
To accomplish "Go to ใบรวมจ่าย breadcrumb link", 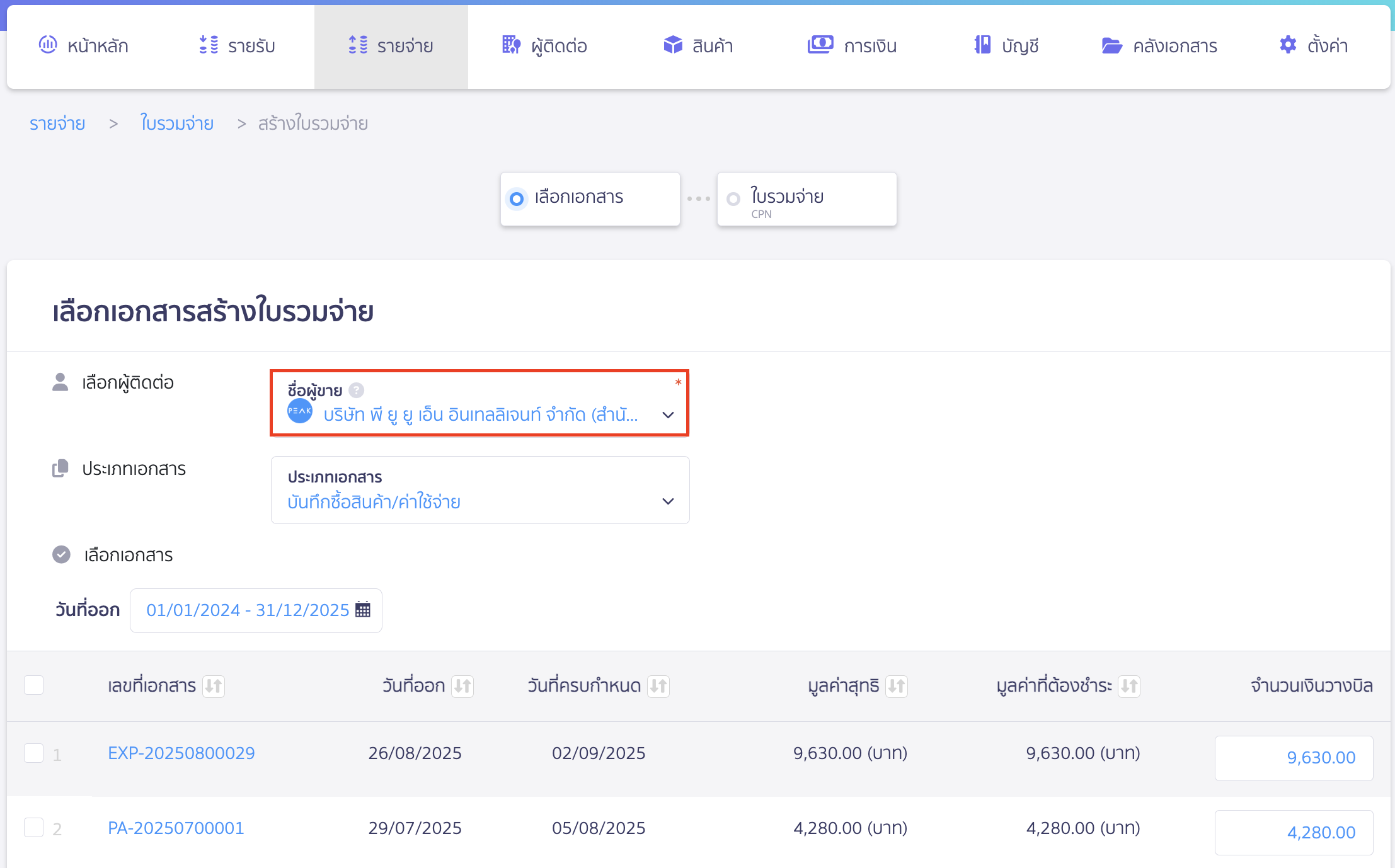I will pos(177,123).
